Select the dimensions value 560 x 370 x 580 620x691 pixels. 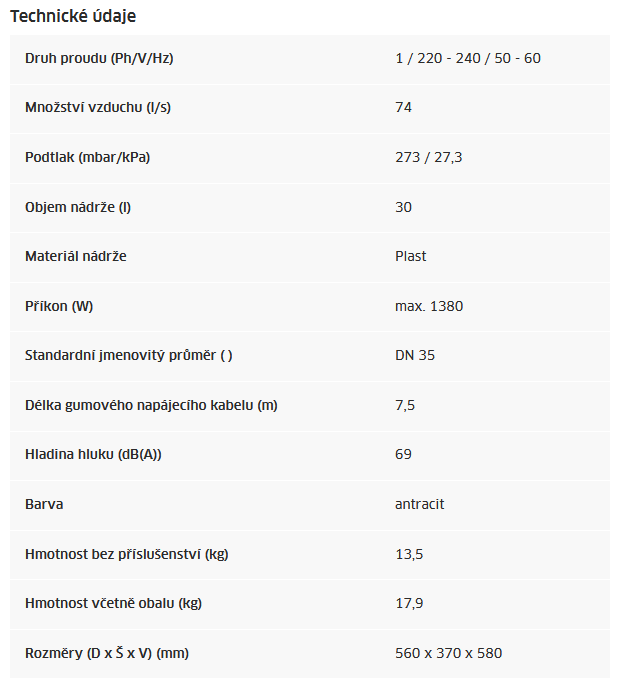tap(449, 653)
